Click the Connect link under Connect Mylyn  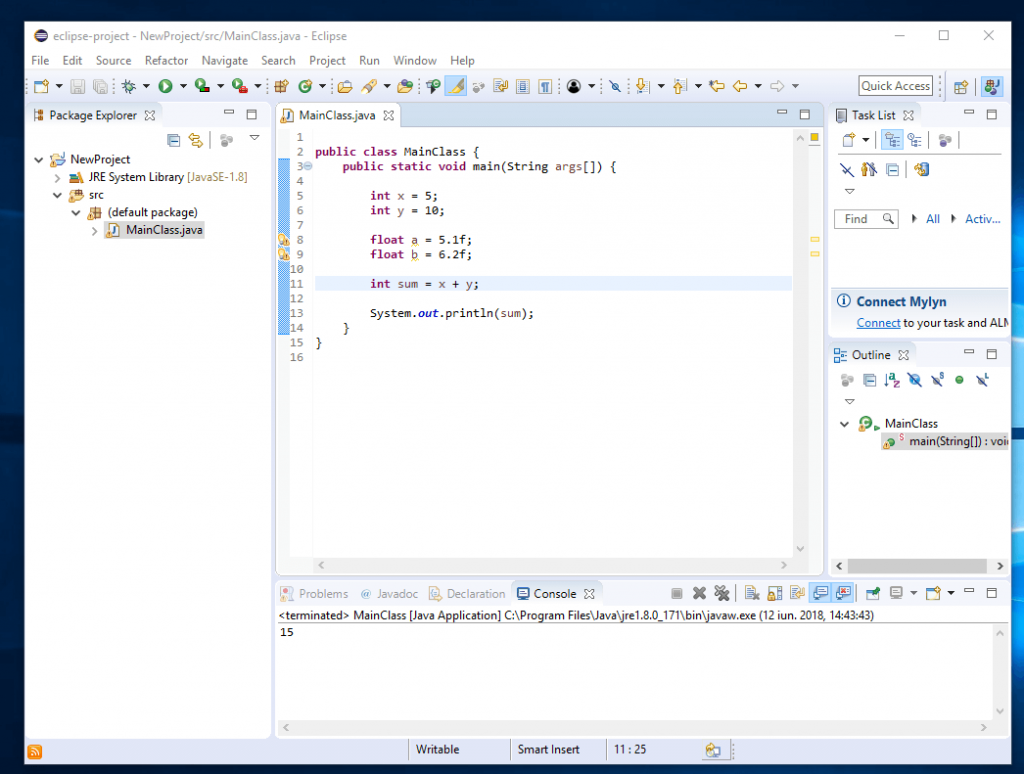(x=878, y=322)
